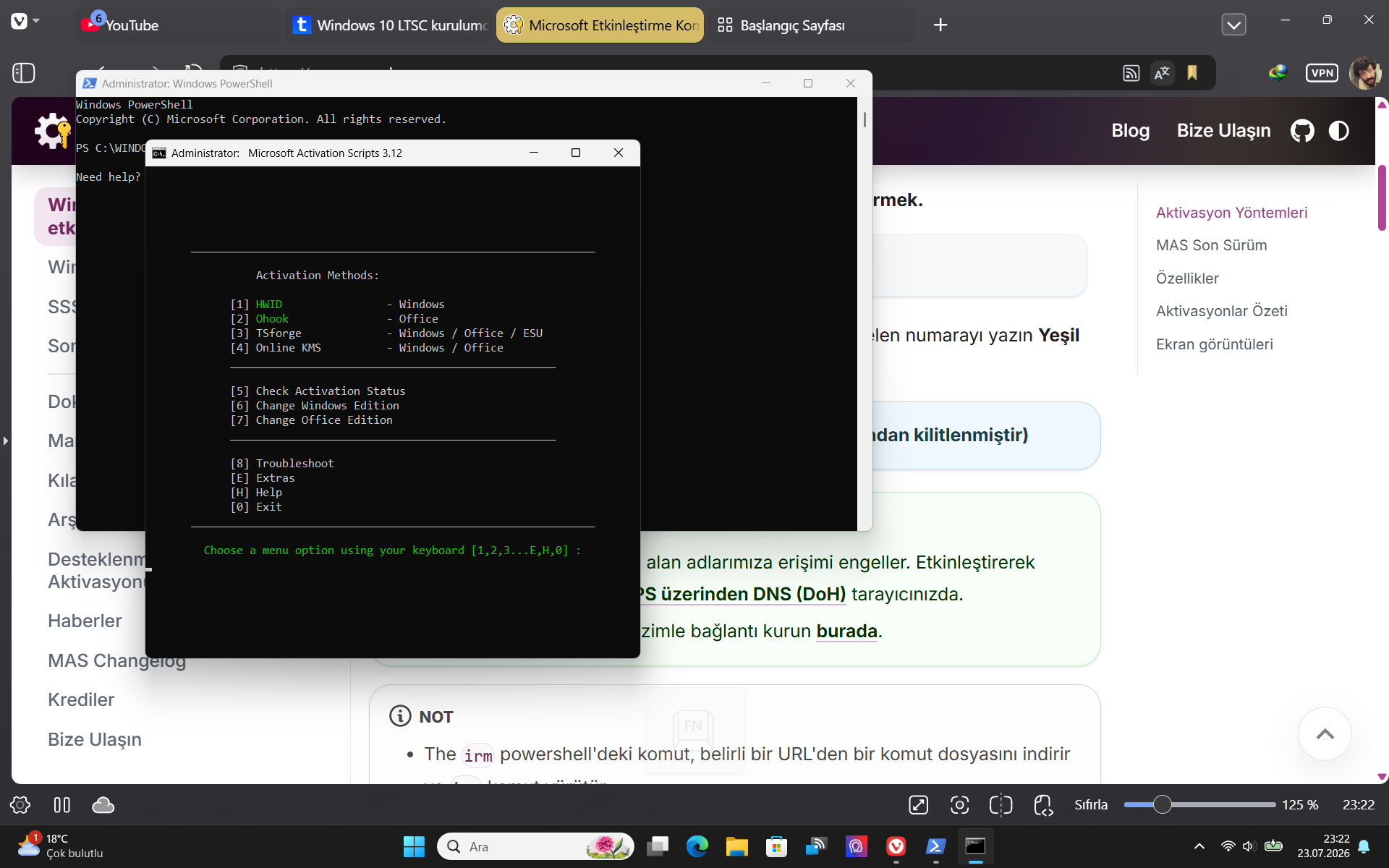Image resolution: width=1389 pixels, height=868 pixels.
Task: Expand the left panel toggle arrow
Action: click(x=6, y=441)
